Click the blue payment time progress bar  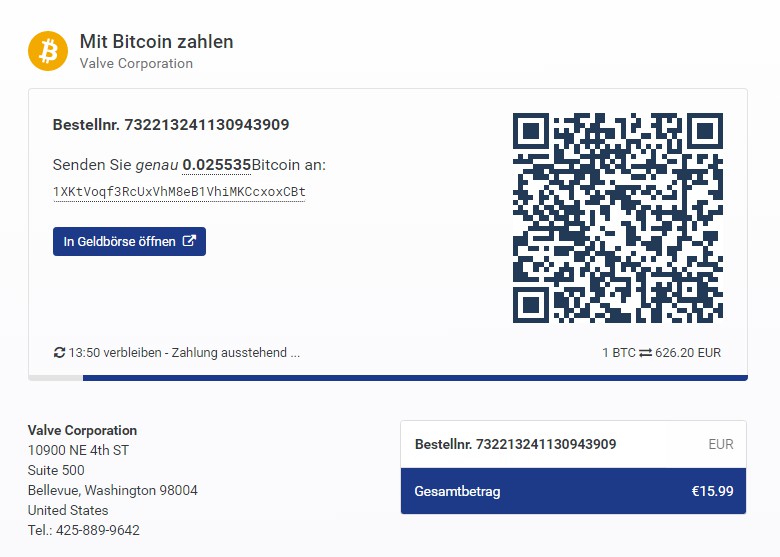pyautogui.click(x=414, y=378)
